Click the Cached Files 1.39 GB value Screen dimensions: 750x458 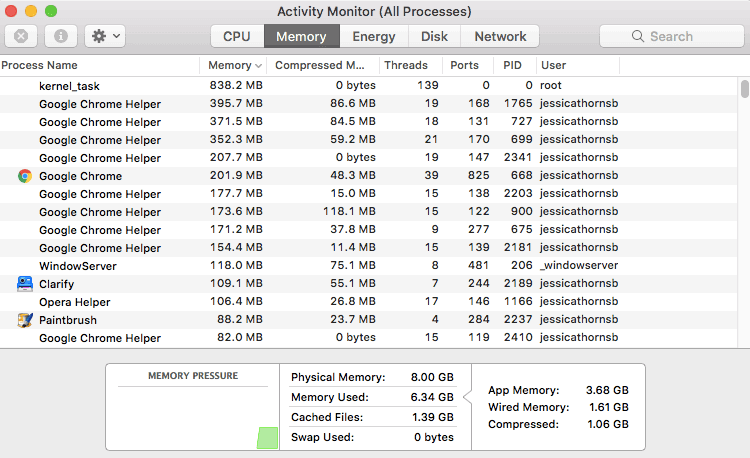[x=433, y=417]
